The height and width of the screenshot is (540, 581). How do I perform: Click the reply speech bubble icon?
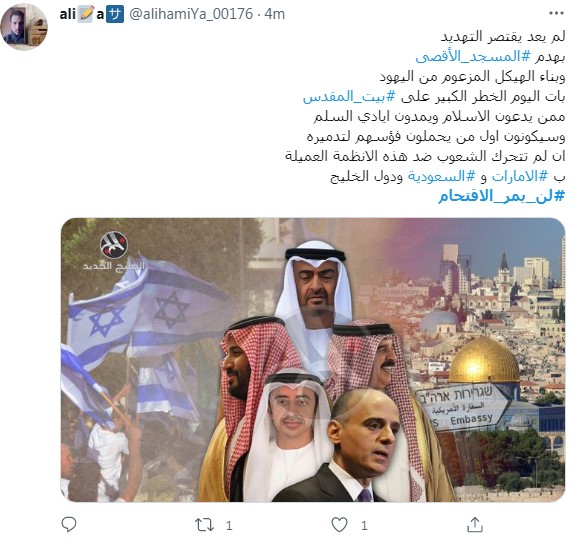click(x=69, y=524)
